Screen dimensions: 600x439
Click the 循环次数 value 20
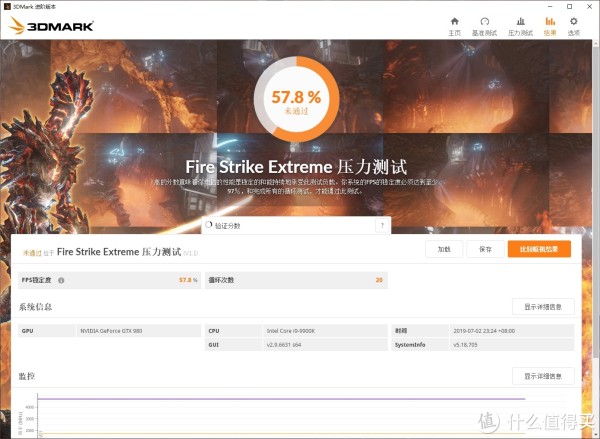coord(379,280)
